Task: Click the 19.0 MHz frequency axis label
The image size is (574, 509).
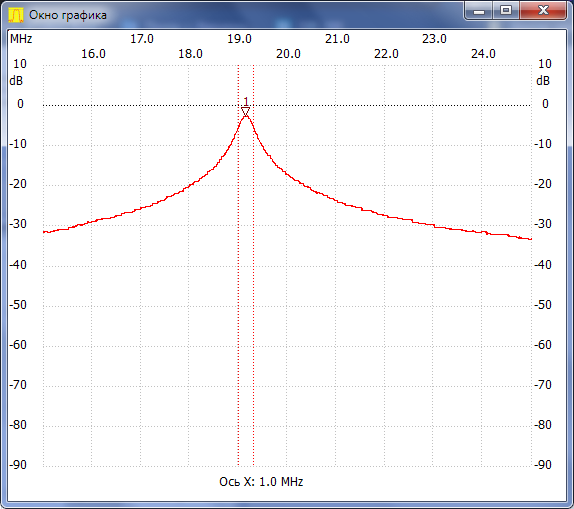Action: click(239, 39)
